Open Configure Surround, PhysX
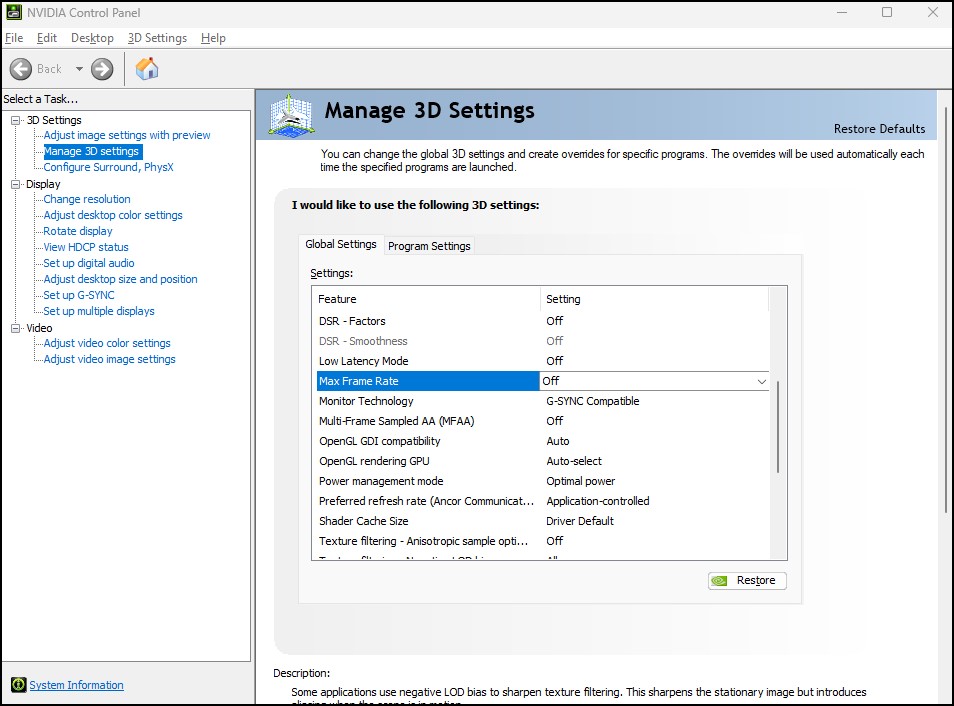 tap(108, 167)
